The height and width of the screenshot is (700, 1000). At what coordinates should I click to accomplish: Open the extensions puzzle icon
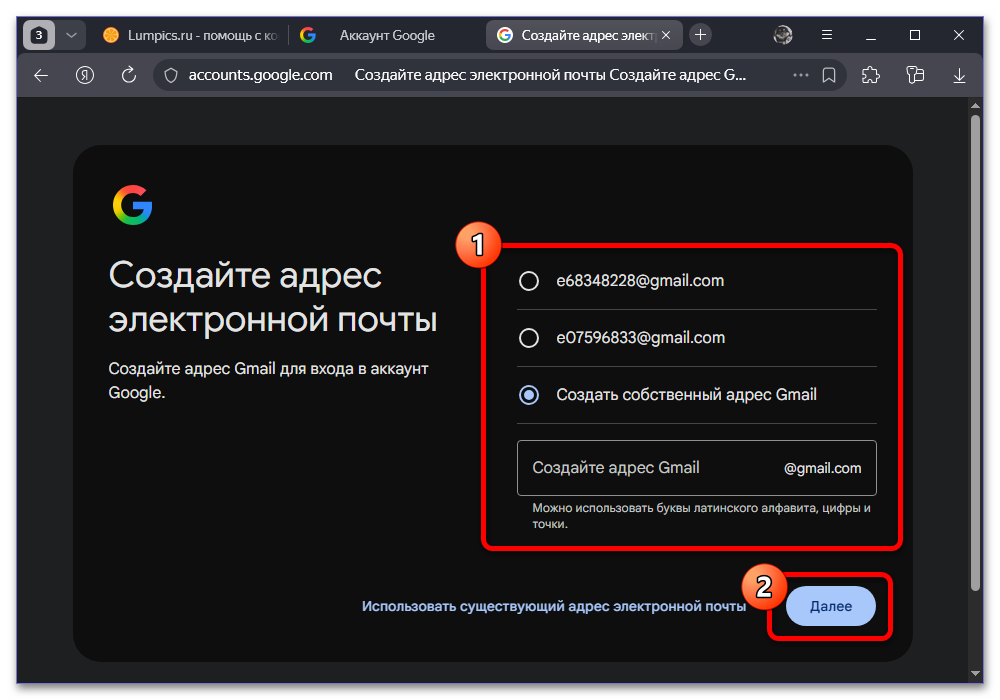(871, 75)
